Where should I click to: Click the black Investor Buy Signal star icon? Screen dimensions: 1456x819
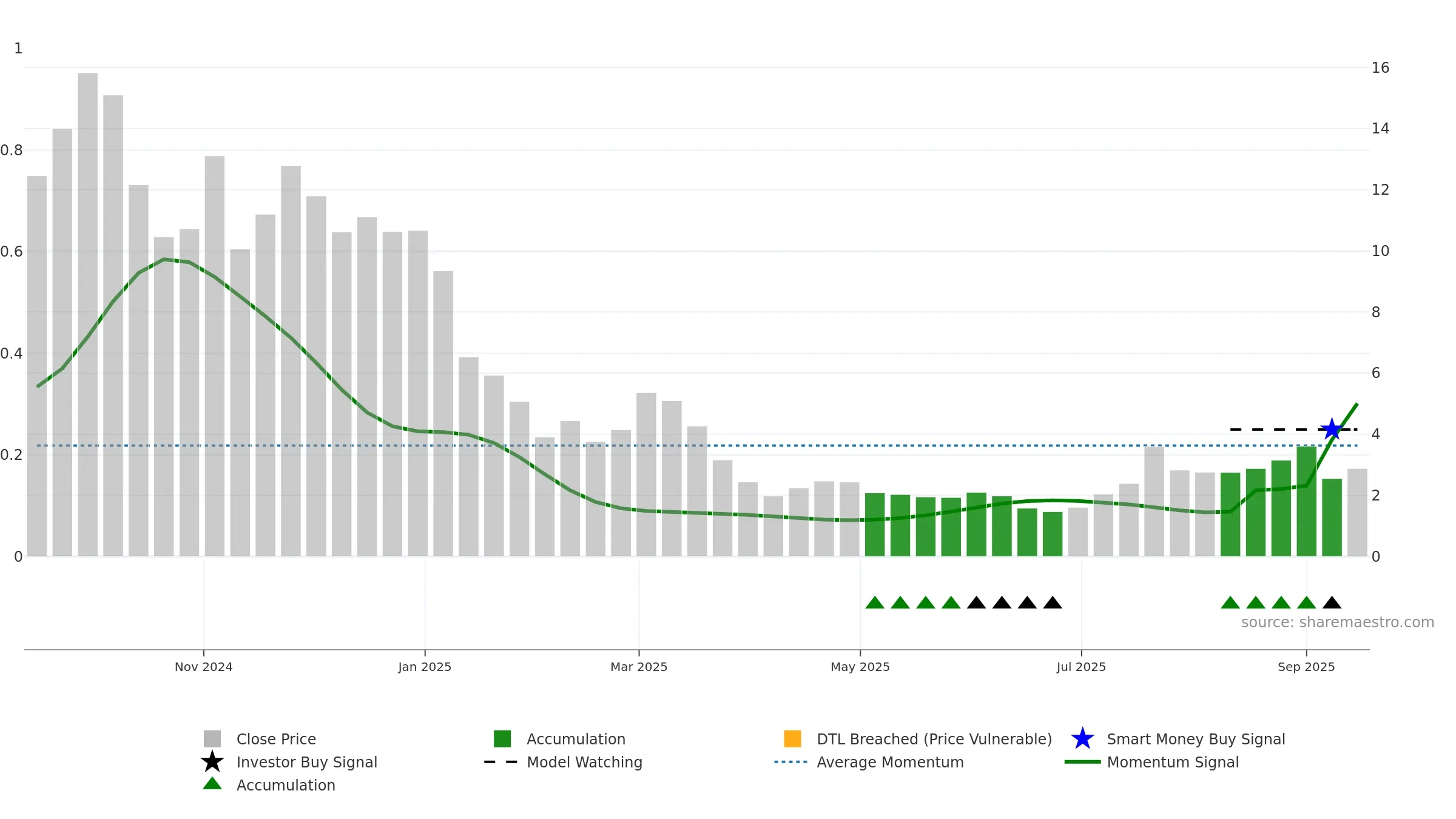point(212,762)
